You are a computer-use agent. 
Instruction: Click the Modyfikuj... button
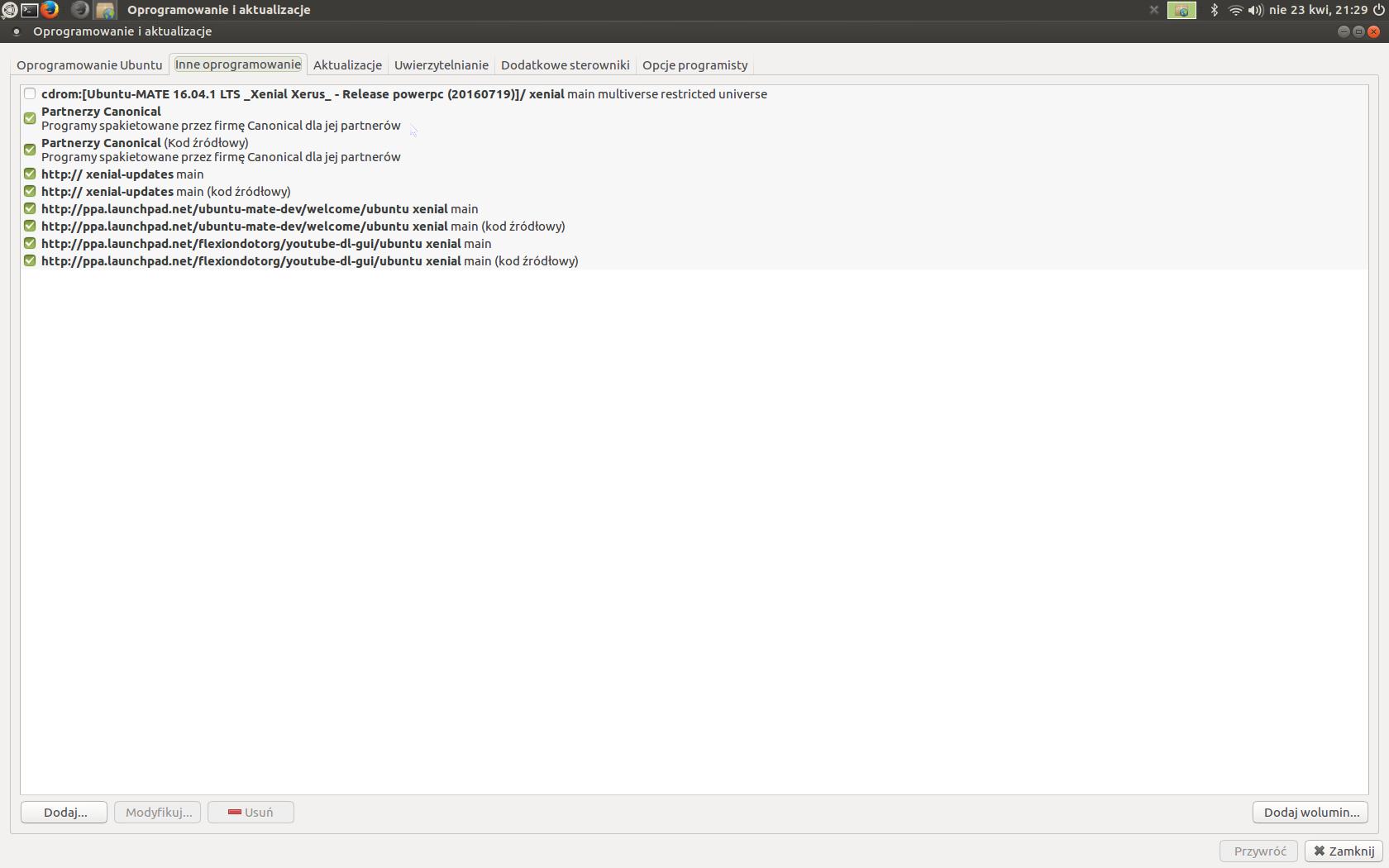coord(158,813)
